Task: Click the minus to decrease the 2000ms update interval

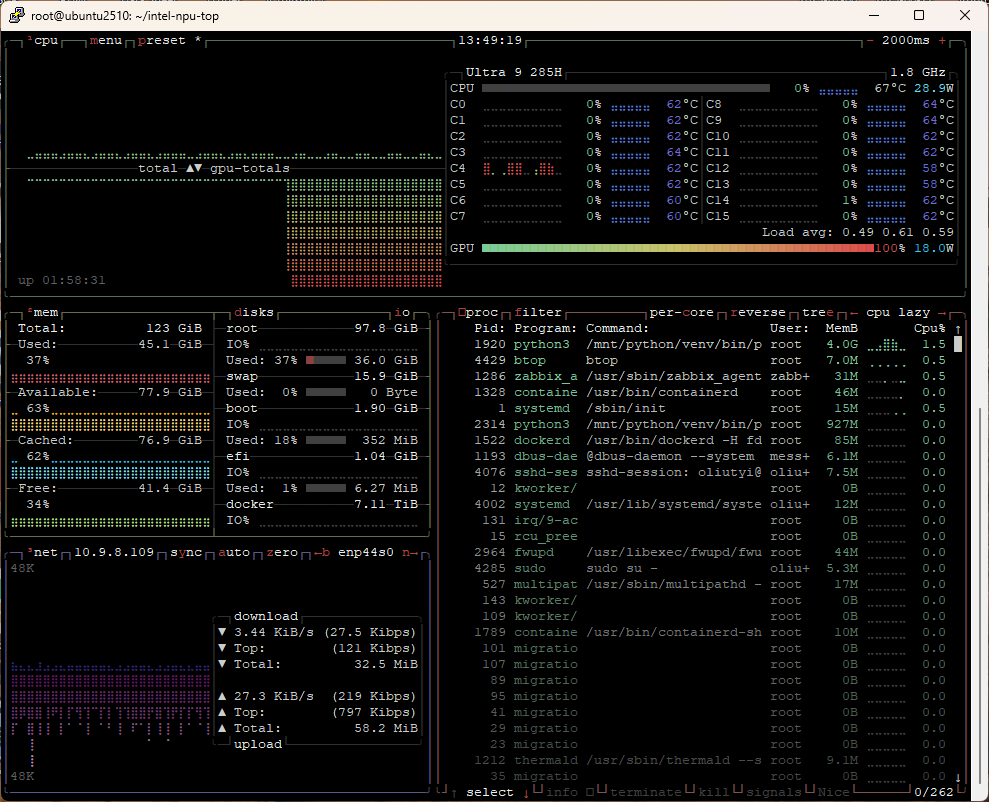Action: [870, 41]
